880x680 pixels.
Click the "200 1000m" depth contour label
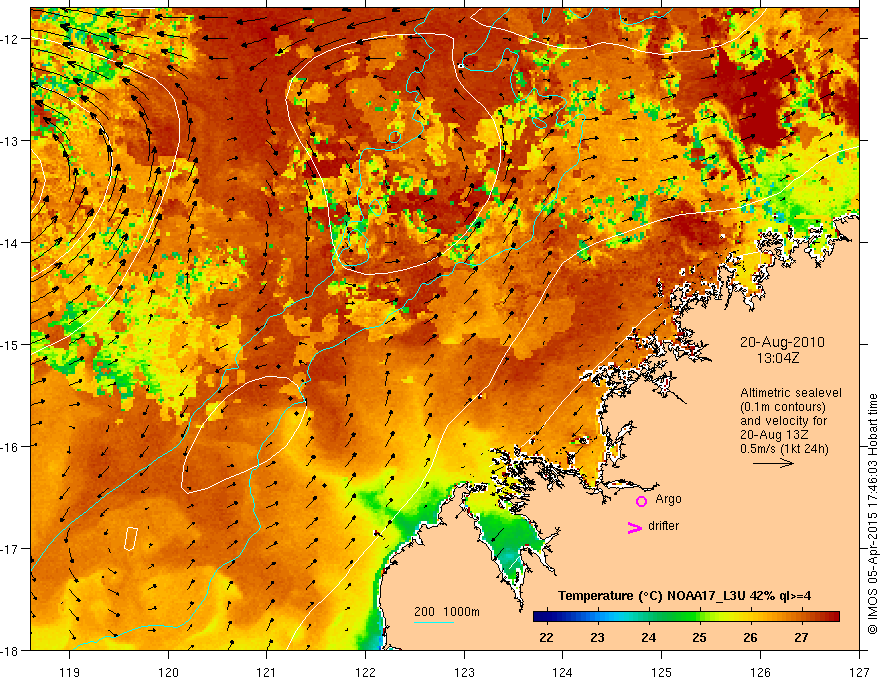pos(447,612)
